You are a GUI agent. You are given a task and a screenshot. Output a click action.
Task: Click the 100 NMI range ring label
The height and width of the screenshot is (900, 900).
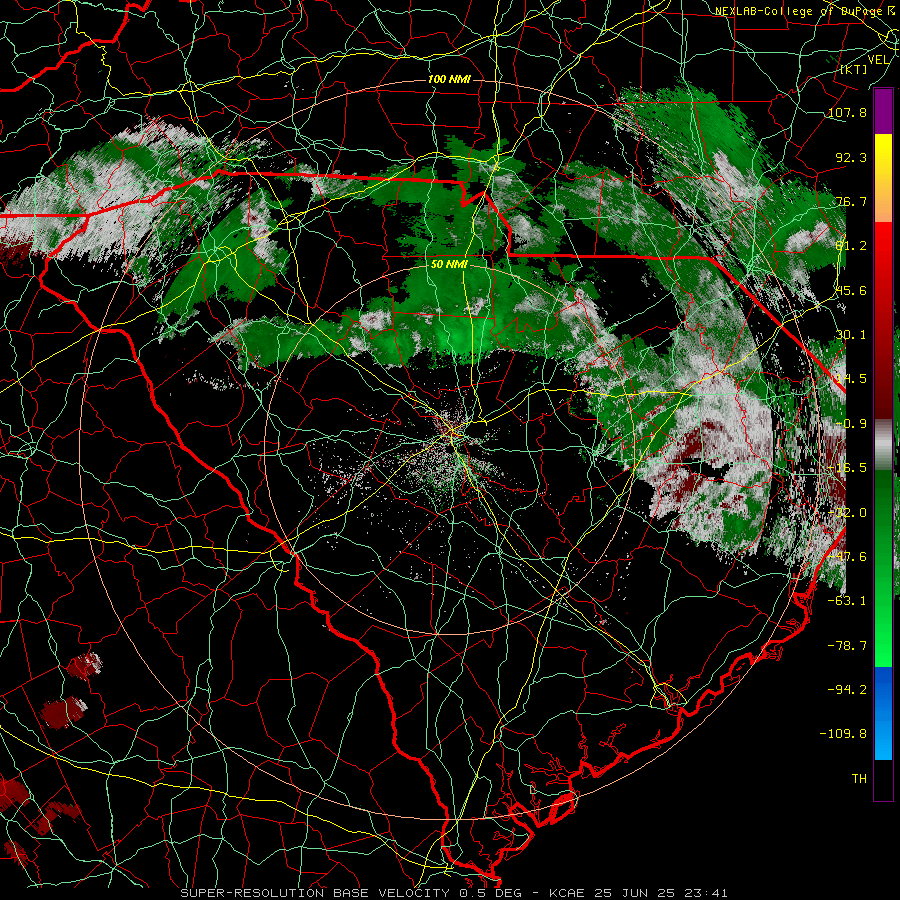(449, 79)
